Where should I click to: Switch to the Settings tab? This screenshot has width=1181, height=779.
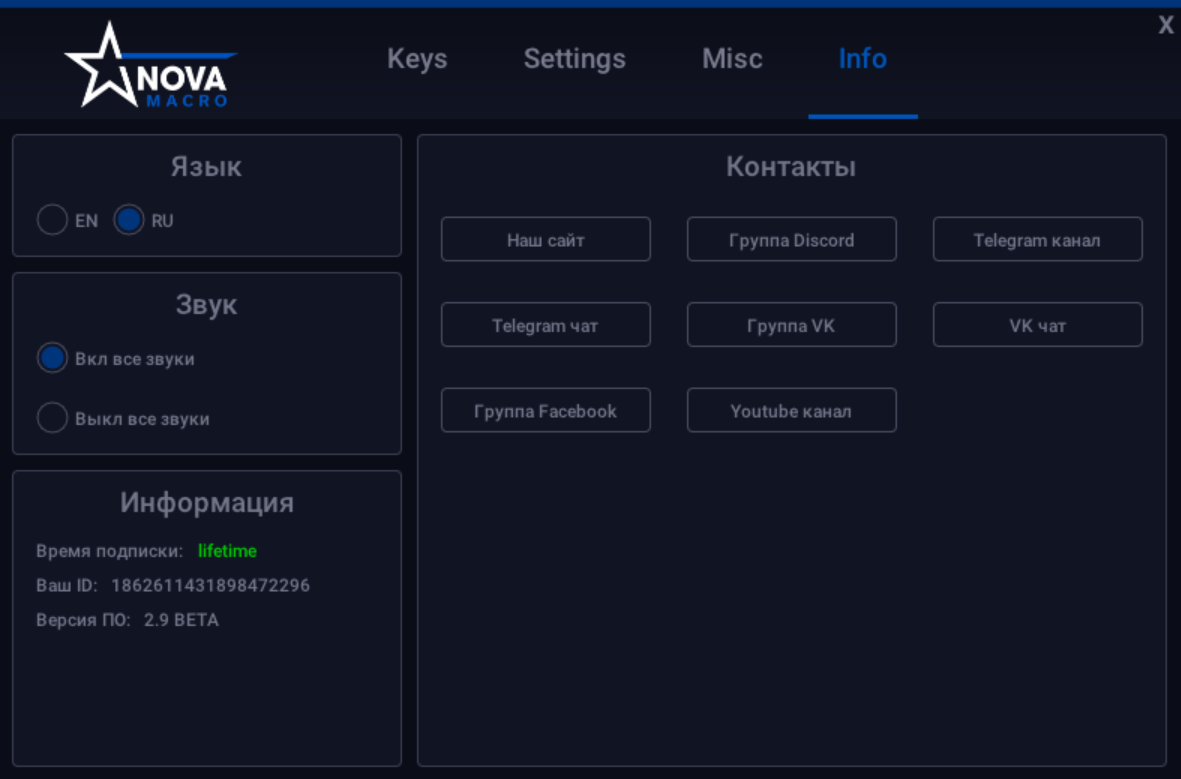coord(574,59)
